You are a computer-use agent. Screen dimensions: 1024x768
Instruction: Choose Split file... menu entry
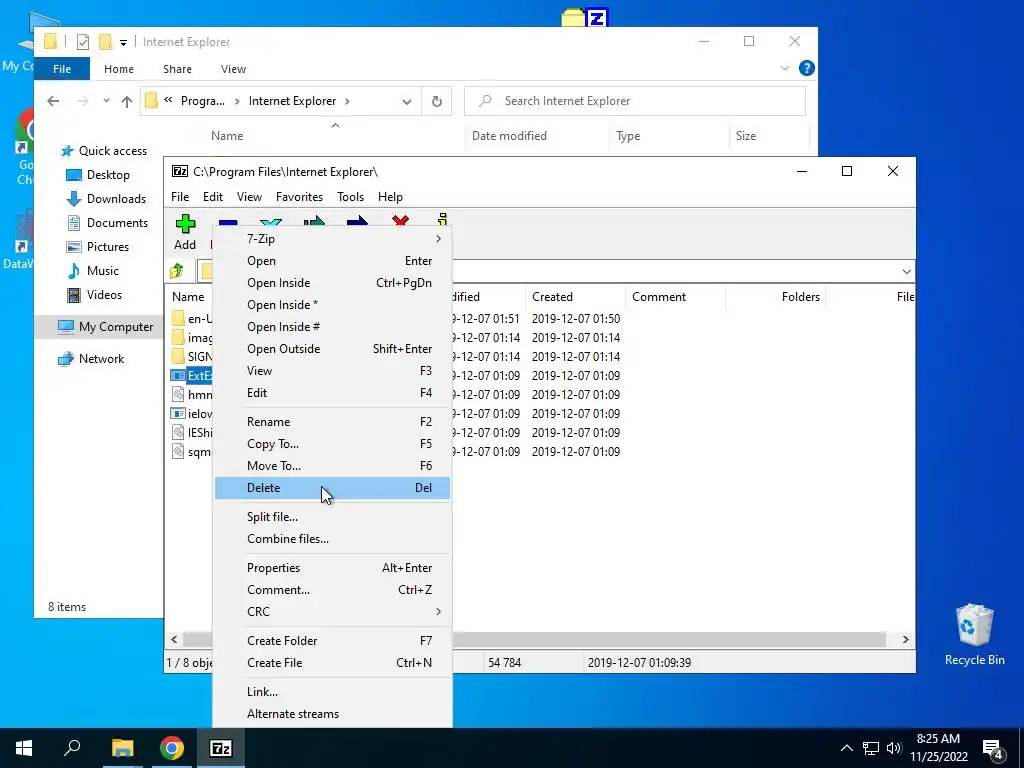tap(332, 517)
